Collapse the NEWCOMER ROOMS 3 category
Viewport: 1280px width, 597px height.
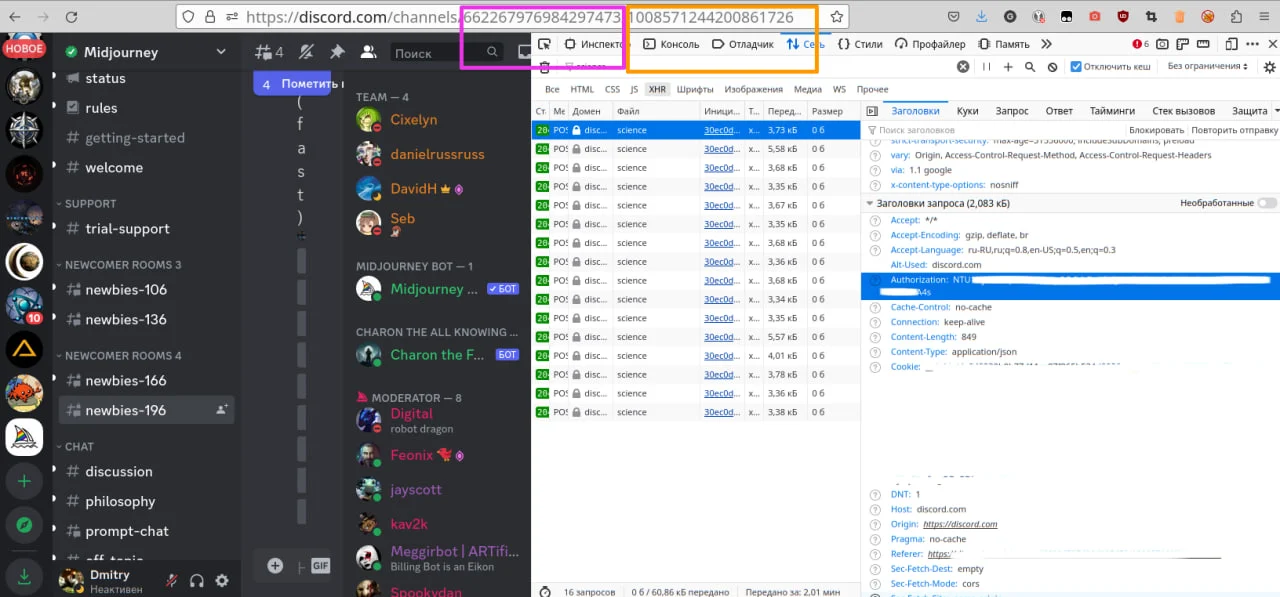click(x=119, y=265)
